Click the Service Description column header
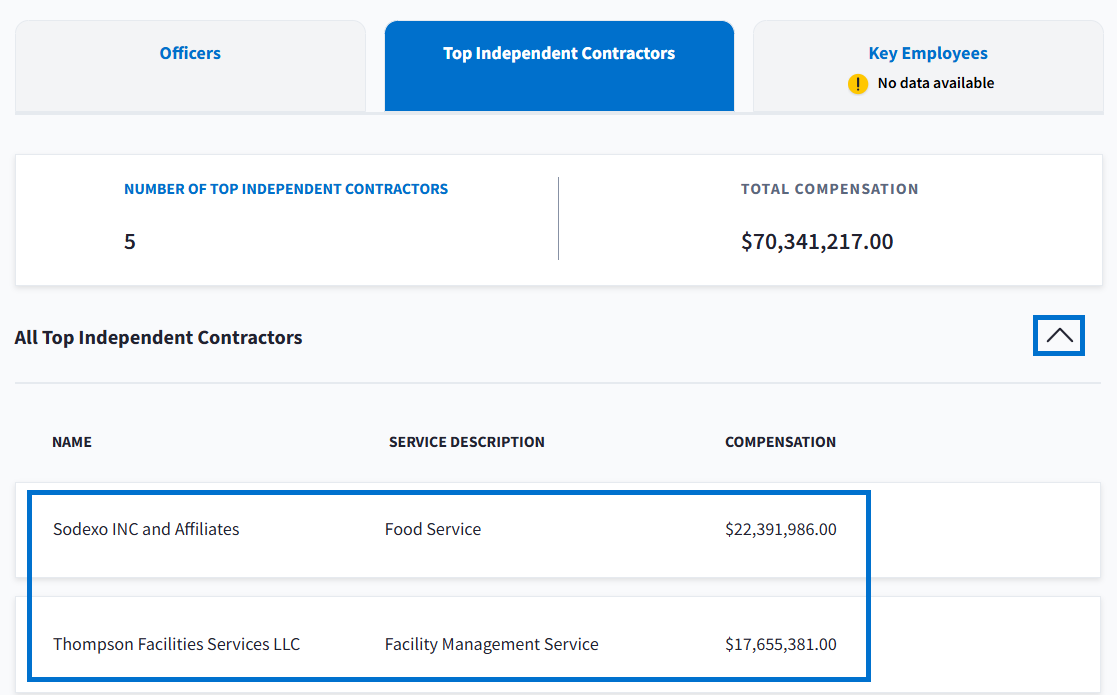1117x695 pixels. (x=466, y=442)
